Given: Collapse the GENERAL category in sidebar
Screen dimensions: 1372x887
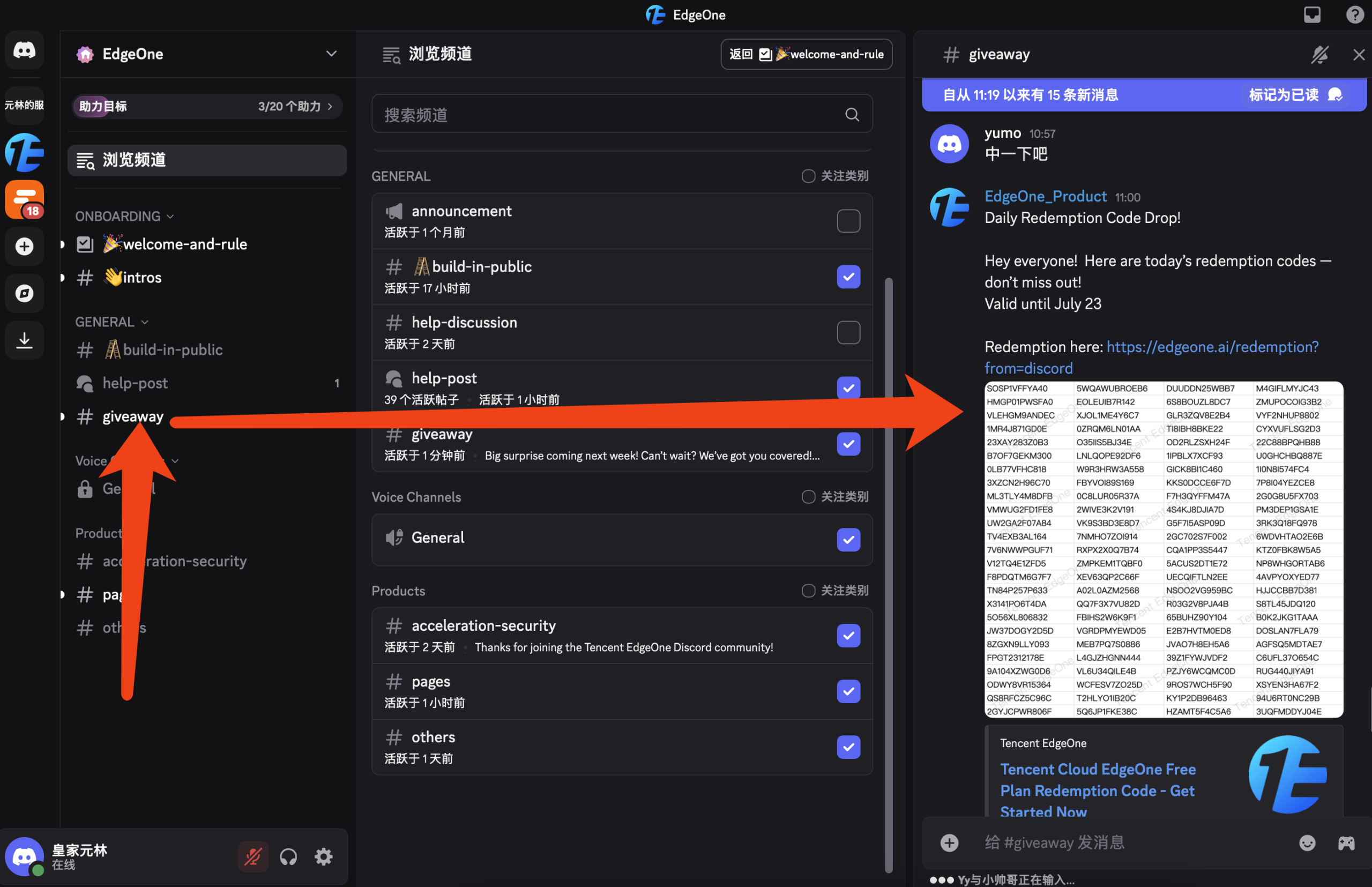Looking at the screenshot, I should (111, 322).
